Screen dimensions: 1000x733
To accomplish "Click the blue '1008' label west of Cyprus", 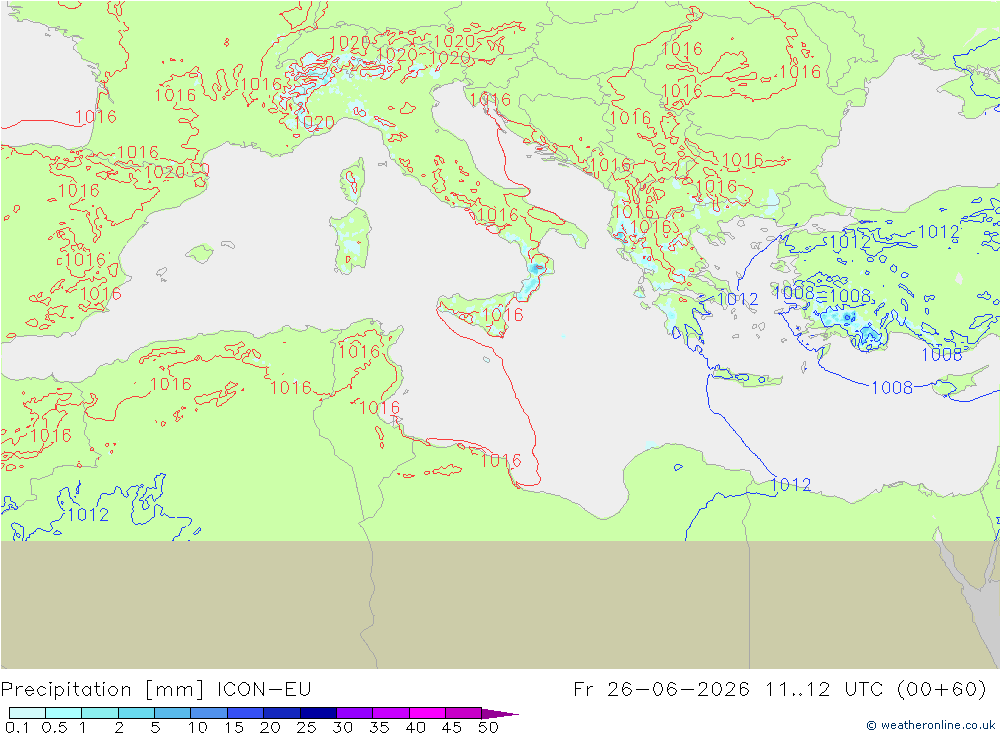I will click(x=892, y=387).
